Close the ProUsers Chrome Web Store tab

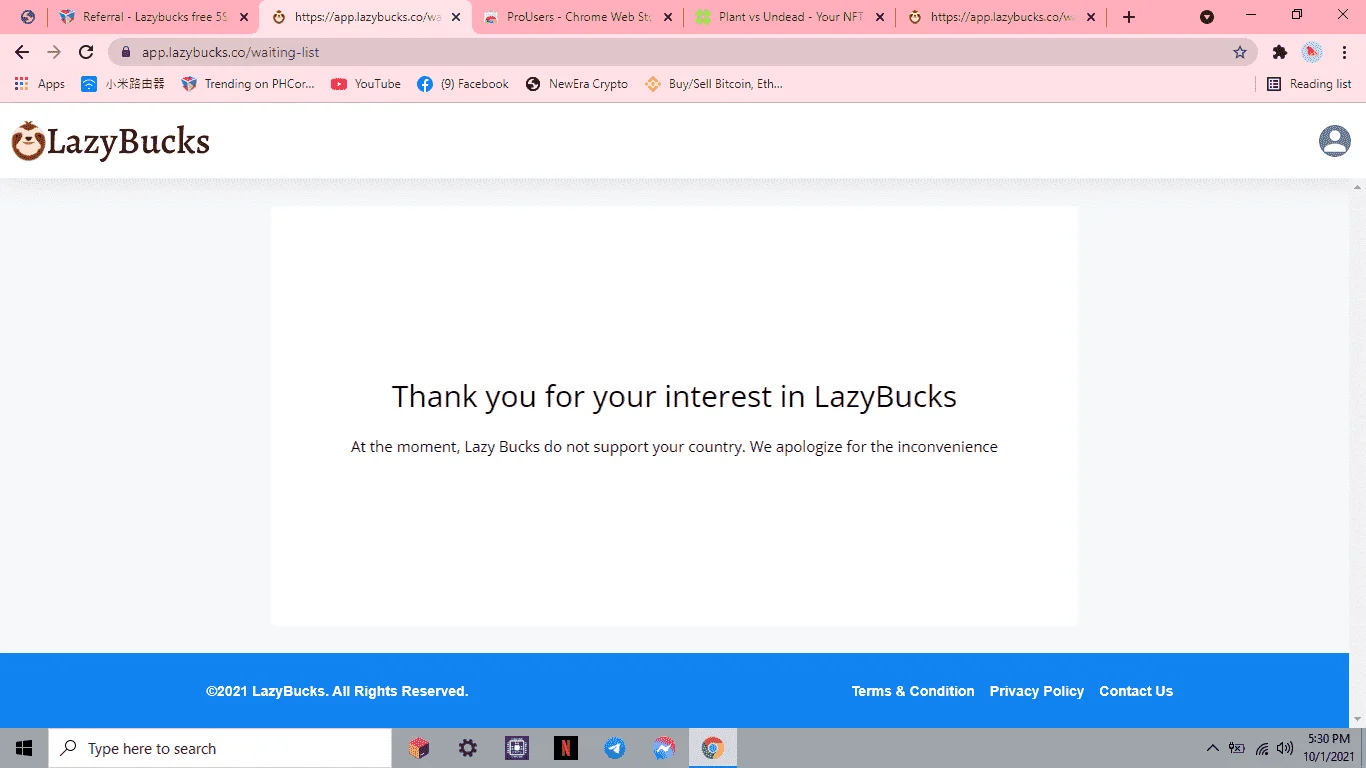click(668, 17)
